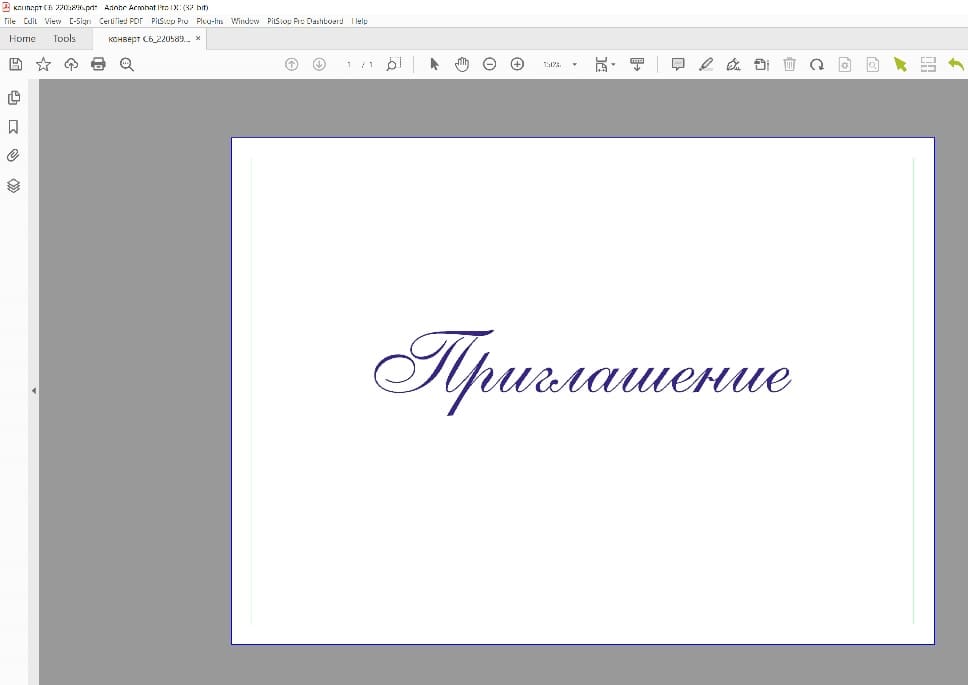
Task: Select the PitStop green arrow tool
Action: pos(900,64)
